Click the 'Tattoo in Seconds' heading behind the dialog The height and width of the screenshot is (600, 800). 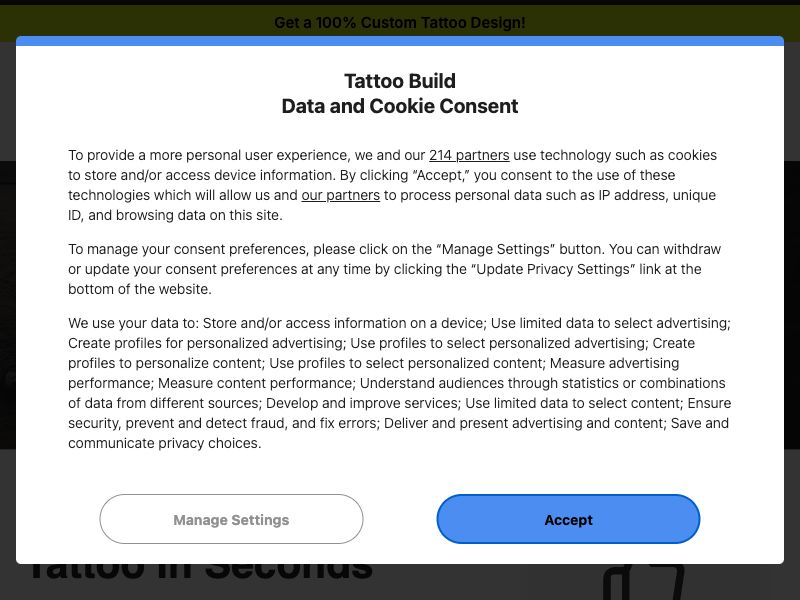click(200, 571)
